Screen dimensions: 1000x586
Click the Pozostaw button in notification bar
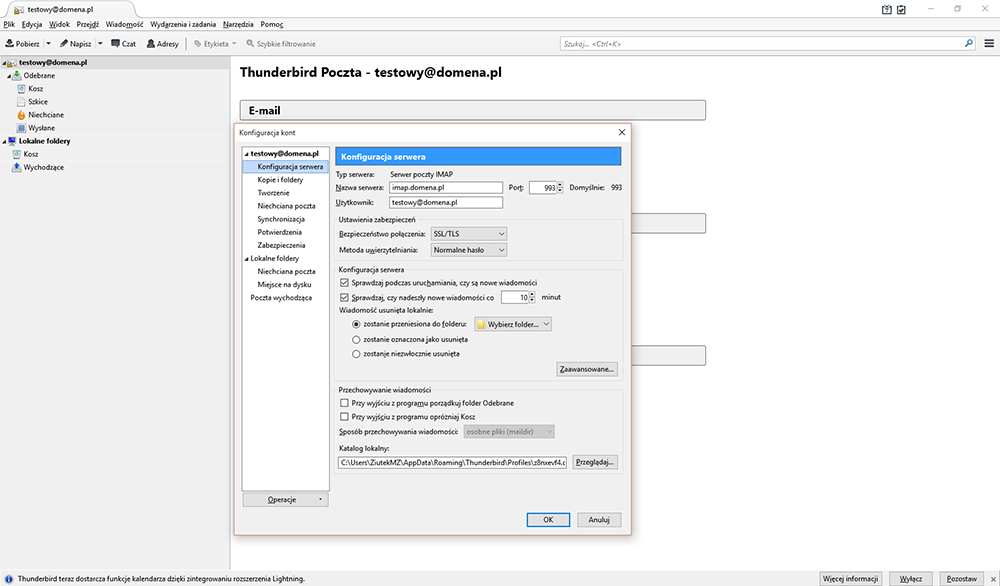(962, 579)
